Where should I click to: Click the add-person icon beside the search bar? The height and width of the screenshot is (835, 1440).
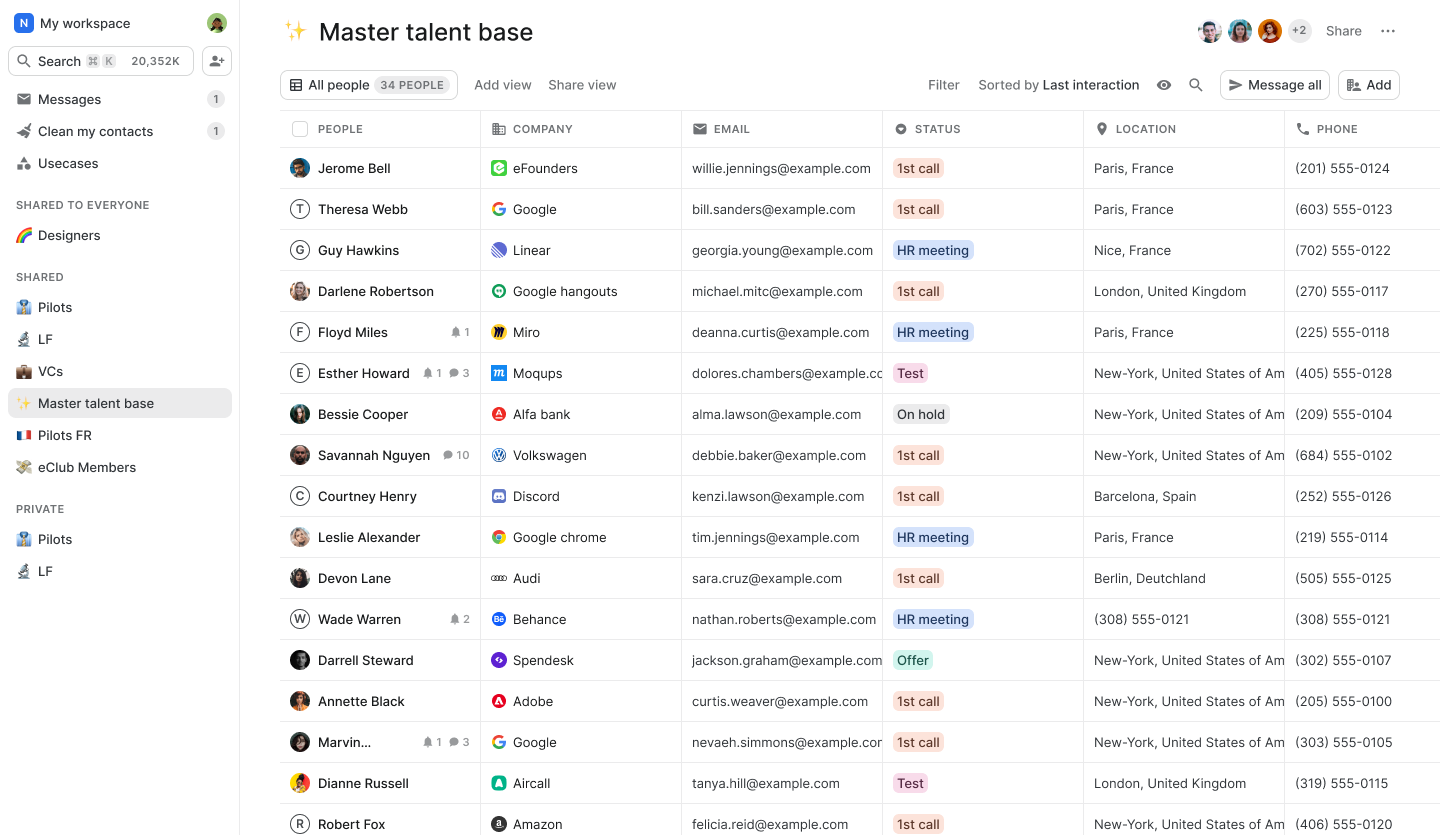pos(216,61)
